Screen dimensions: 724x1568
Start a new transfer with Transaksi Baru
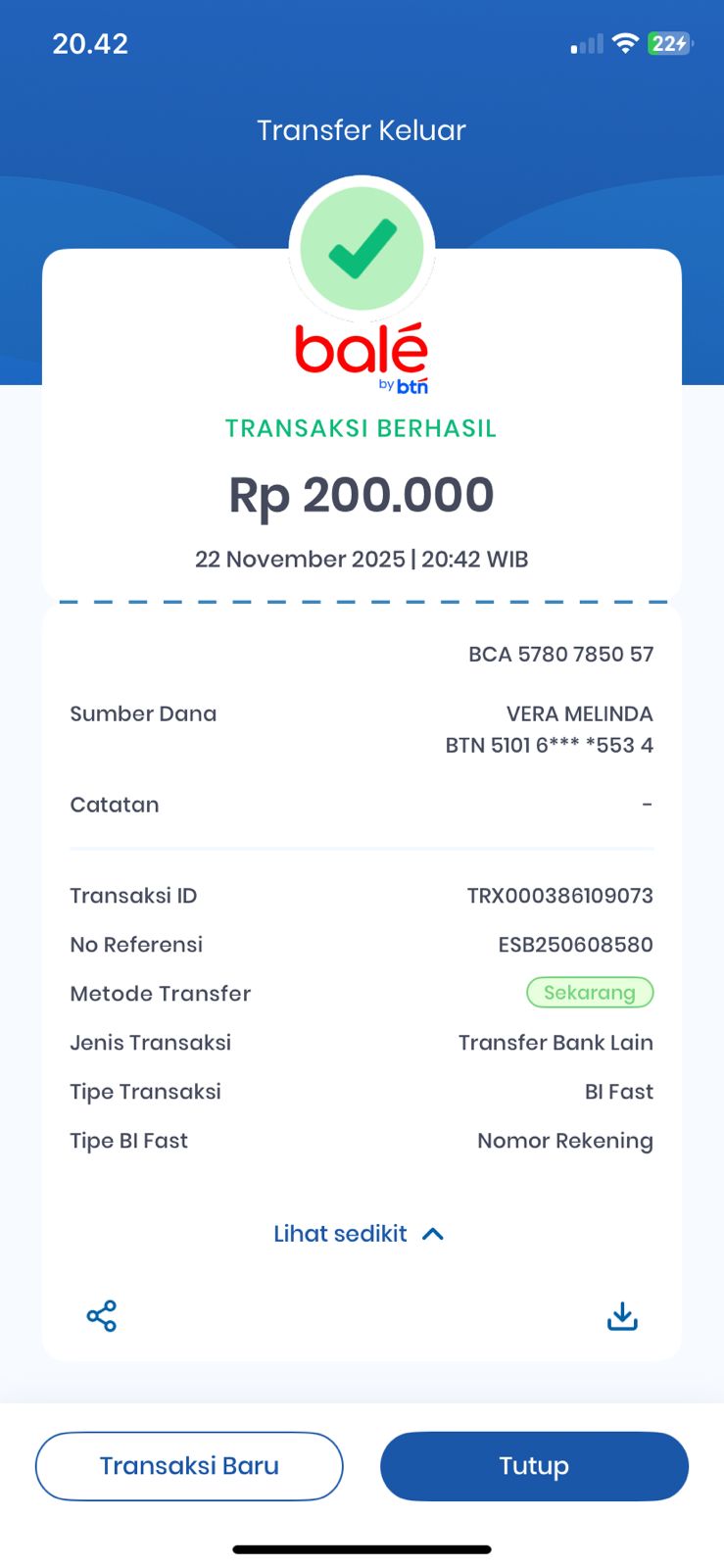(189, 1466)
